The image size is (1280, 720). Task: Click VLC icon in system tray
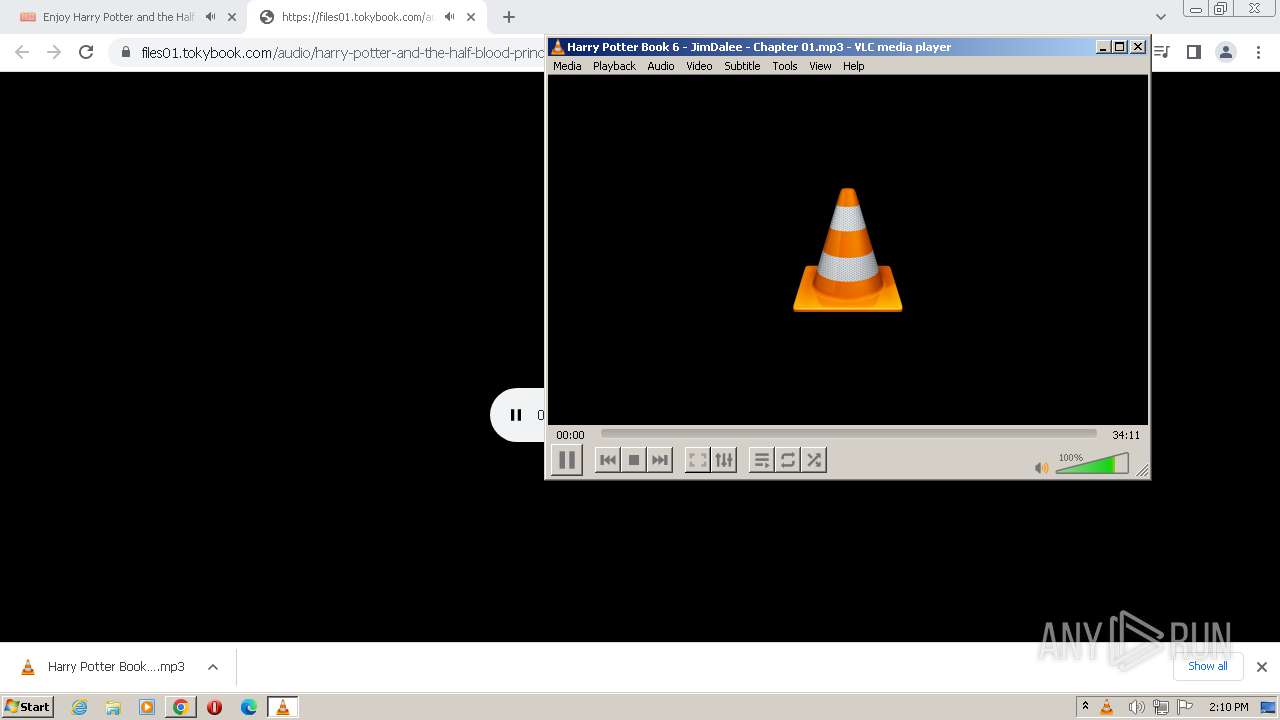click(1107, 707)
